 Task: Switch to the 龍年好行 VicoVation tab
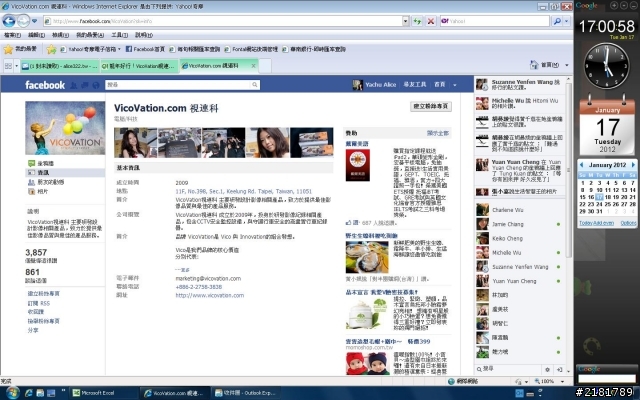(x=139, y=66)
